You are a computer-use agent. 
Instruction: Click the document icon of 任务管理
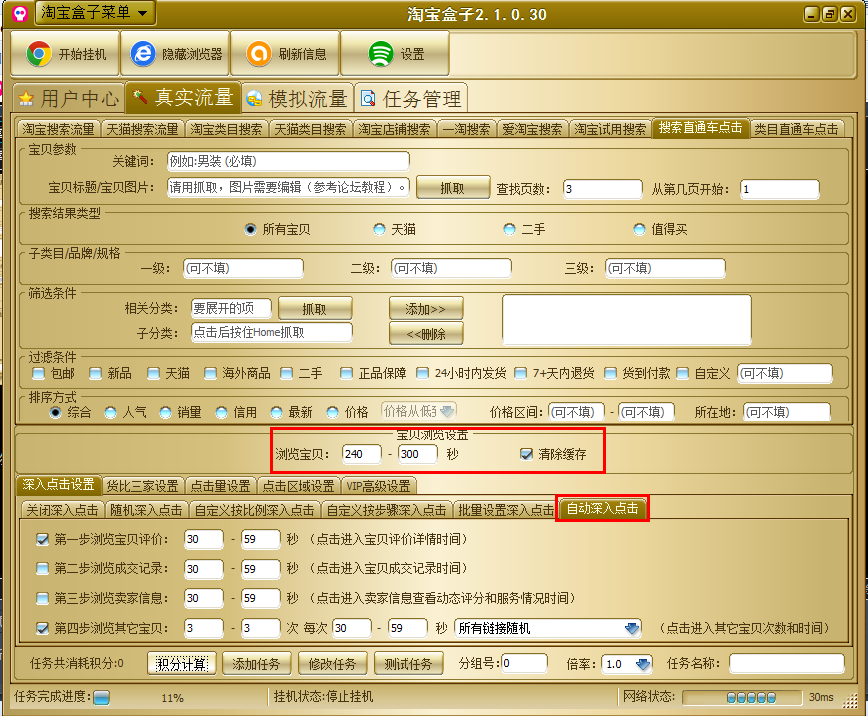[x=368, y=99]
